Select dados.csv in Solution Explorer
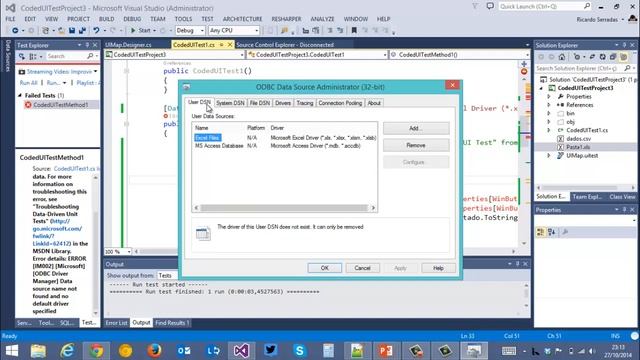Screen dimensions: 640x360 [578, 139]
